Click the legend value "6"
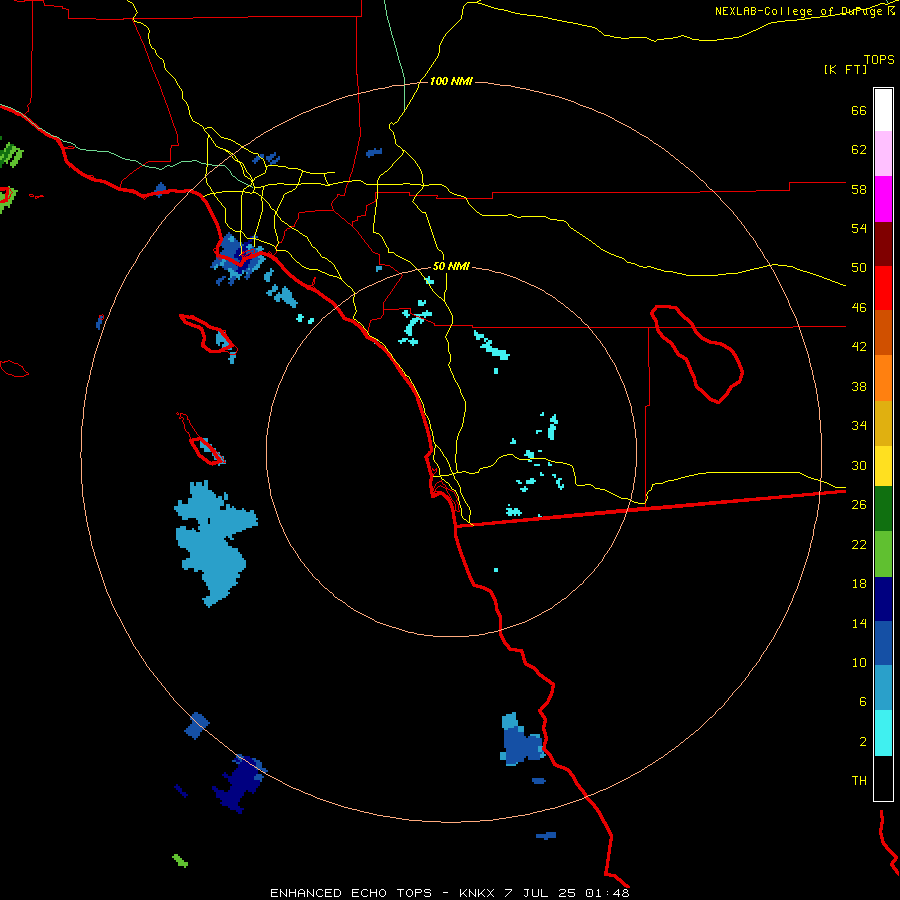The height and width of the screenshot is (900, 900). click(x=863, y=702)
